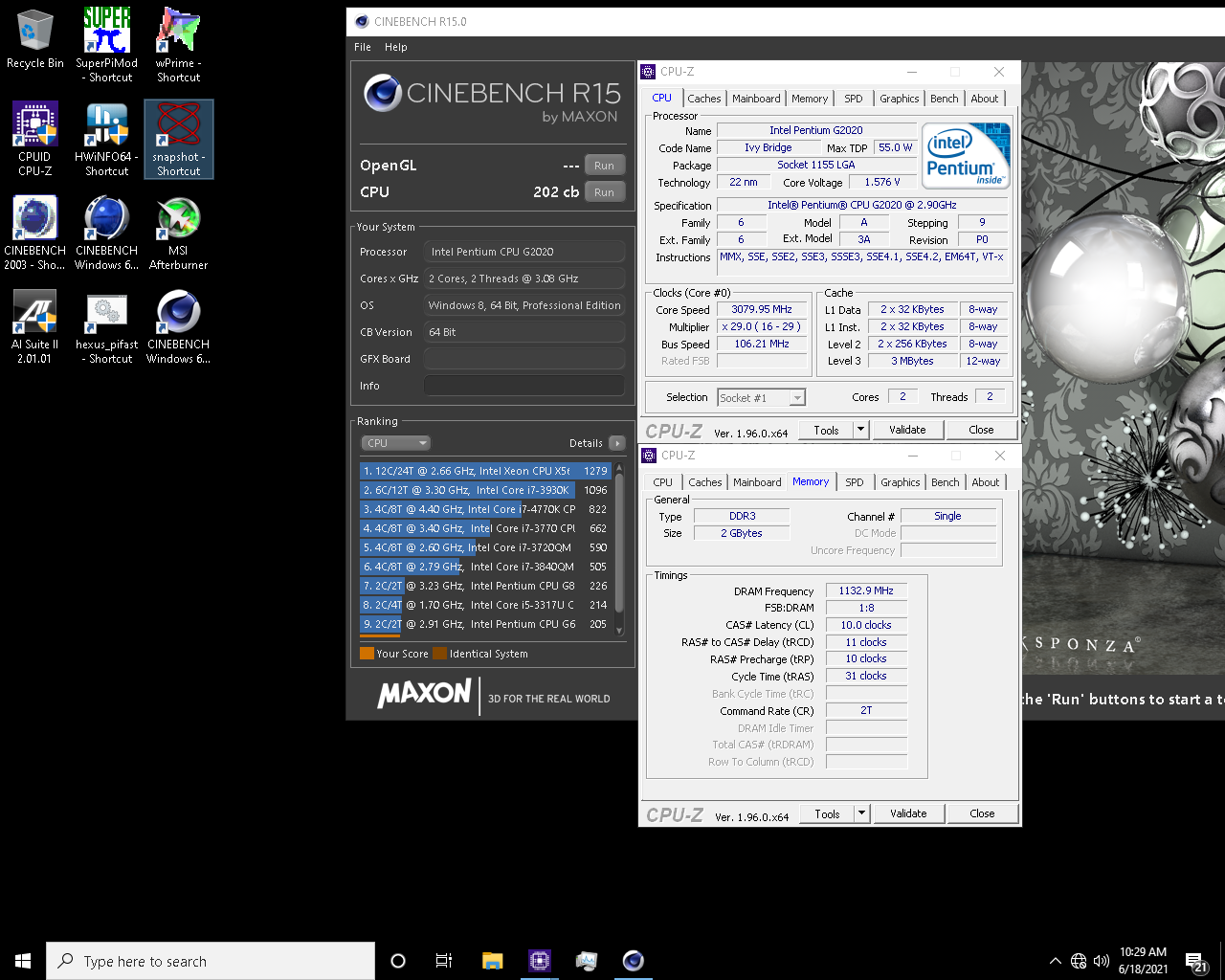
Task: Open Graphics tab in top CPU-Z window
Action: click(x=900, y=99)
